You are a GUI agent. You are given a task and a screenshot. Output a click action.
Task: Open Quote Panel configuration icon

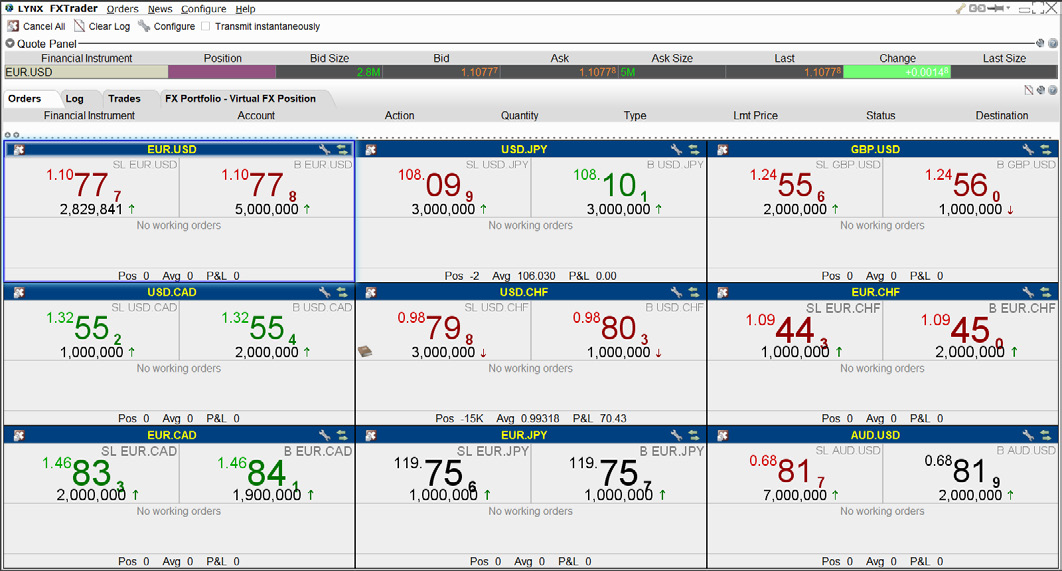[x=1041, y=43]
